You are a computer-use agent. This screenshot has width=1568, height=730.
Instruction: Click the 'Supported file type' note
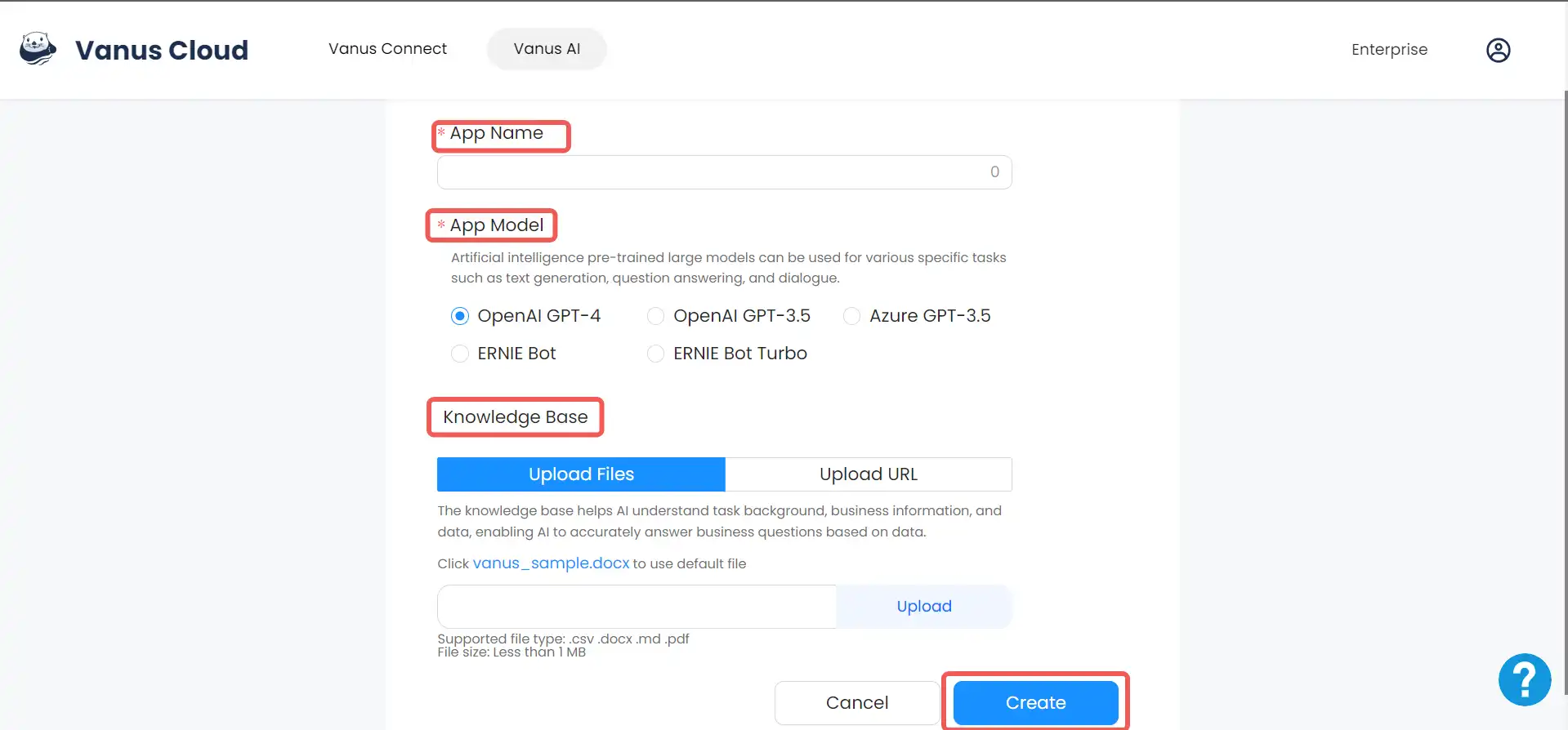point(563,639)
